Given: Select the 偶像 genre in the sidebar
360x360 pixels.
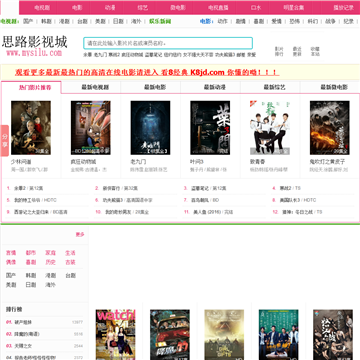Looking at the screenshot, I should 11,262.
